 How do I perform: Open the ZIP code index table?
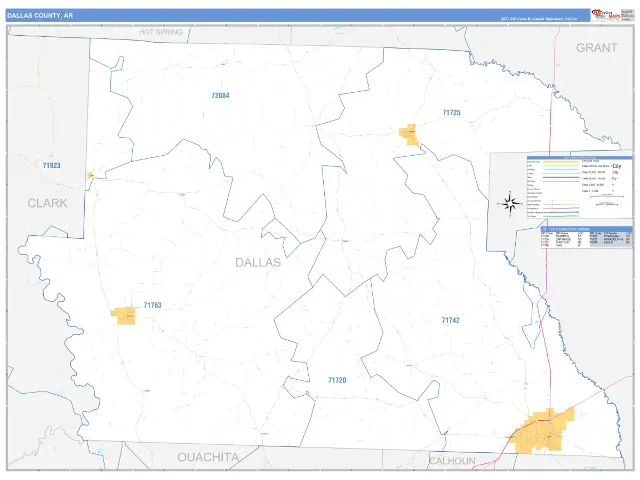[587, 238]
